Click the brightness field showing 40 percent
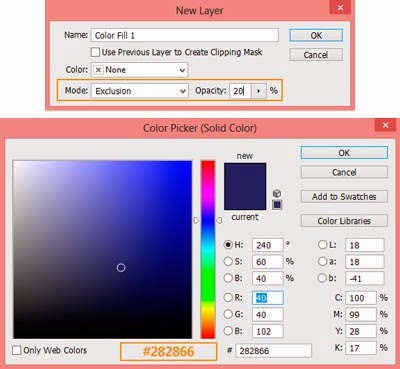400x369 pixels. pos(268,278)
